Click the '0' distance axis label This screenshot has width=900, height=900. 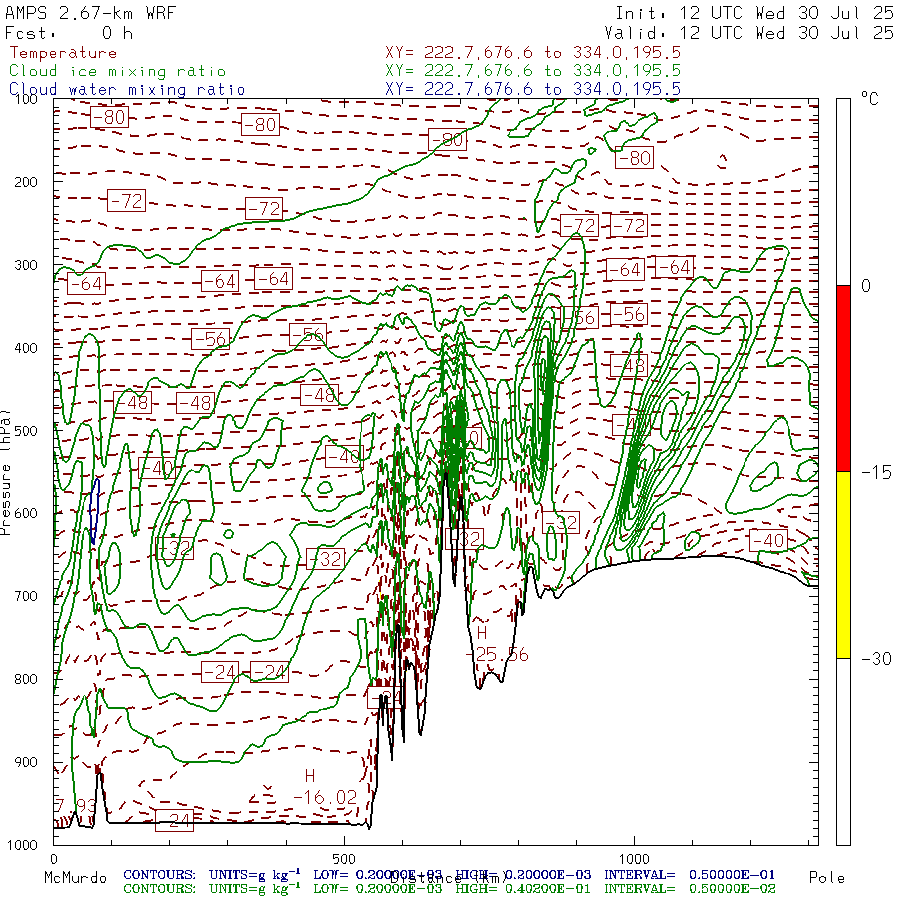click(53, 859)
